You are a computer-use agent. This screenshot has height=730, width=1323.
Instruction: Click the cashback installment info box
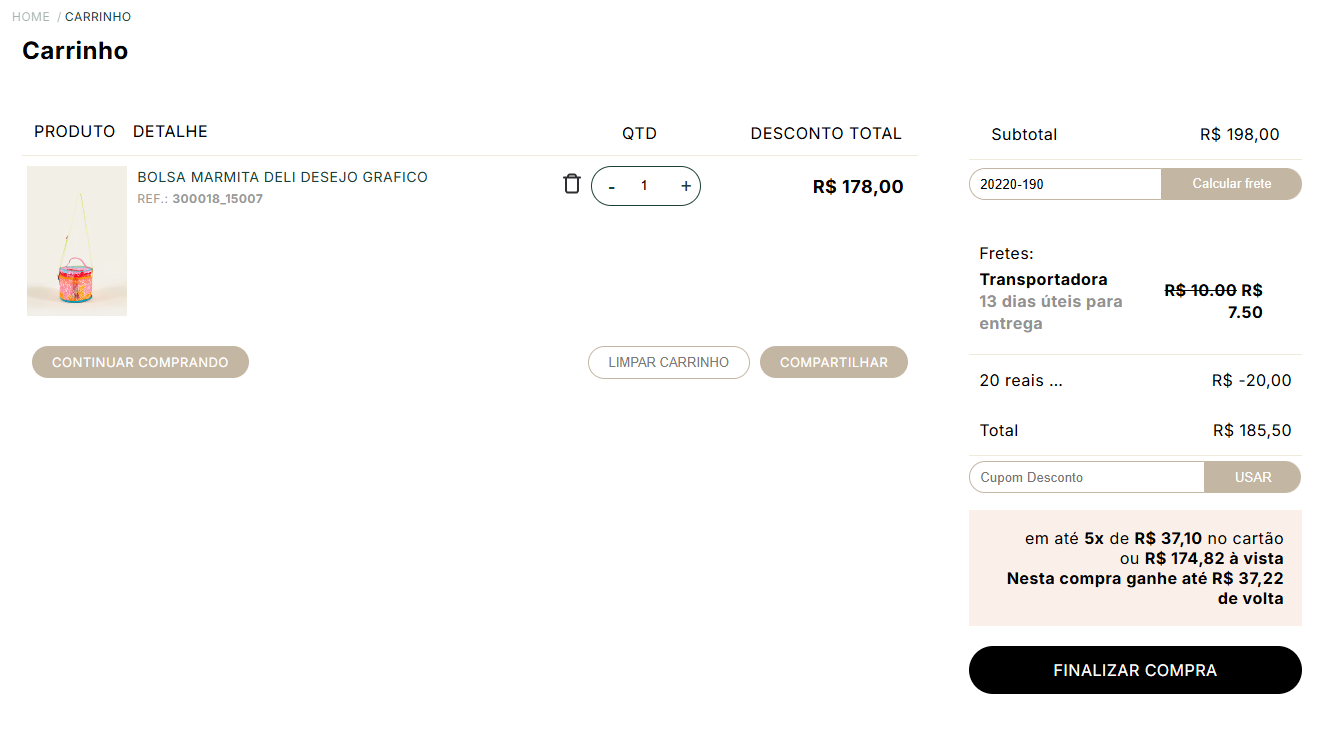click(1135, 568)
